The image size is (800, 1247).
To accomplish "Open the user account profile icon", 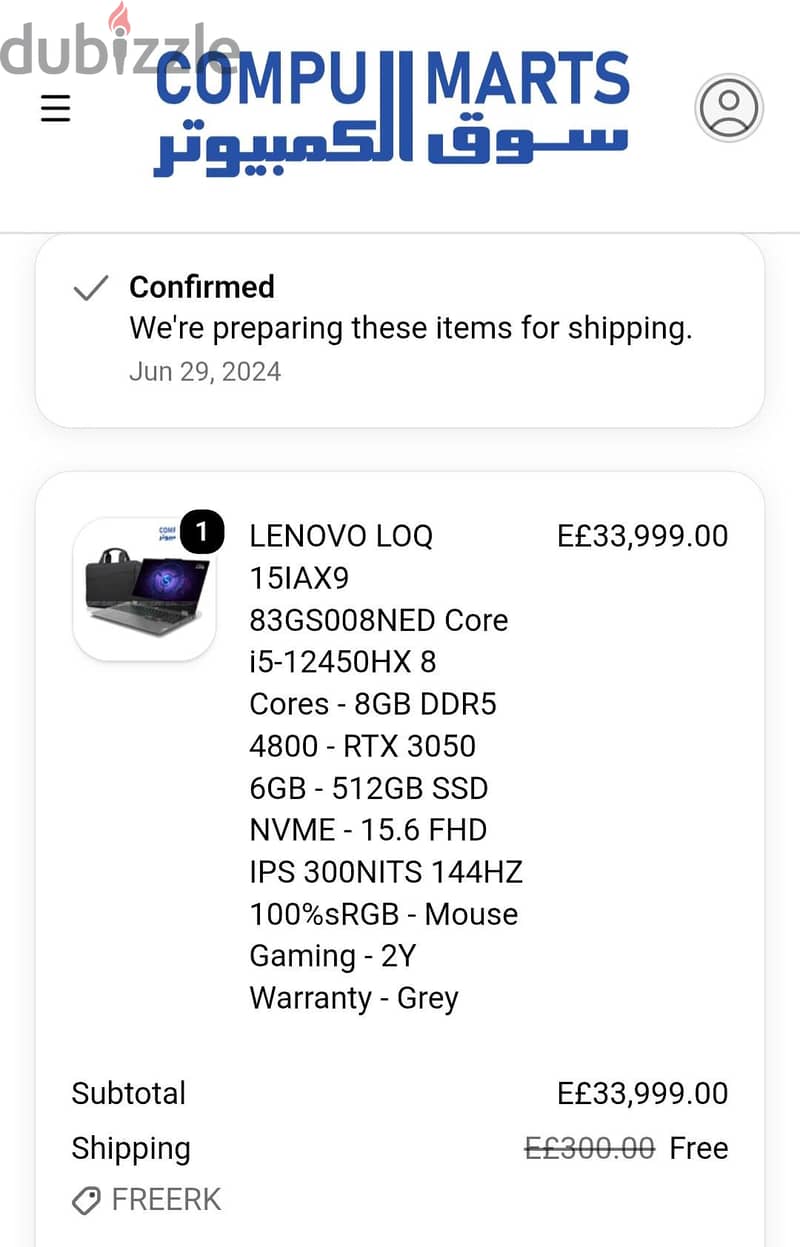I will point(729,107).
